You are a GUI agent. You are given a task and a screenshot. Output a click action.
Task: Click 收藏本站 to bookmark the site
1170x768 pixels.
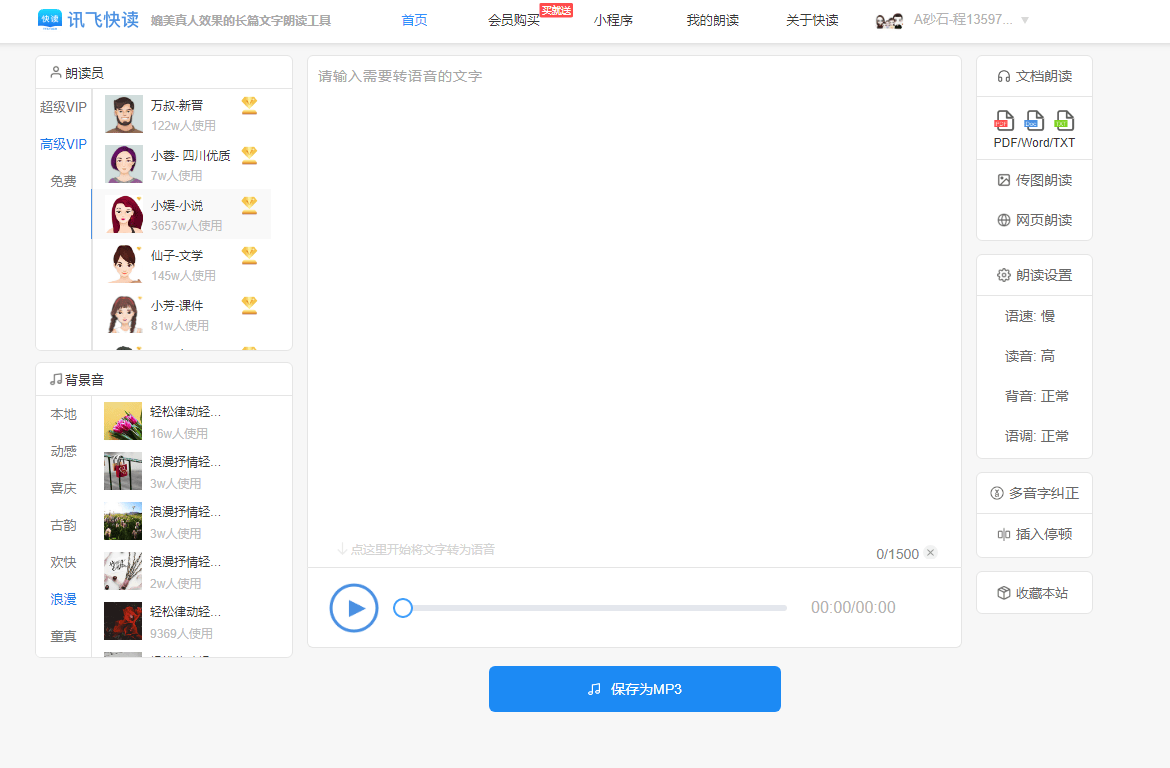pyautogui.click(x=1034, y=592)
